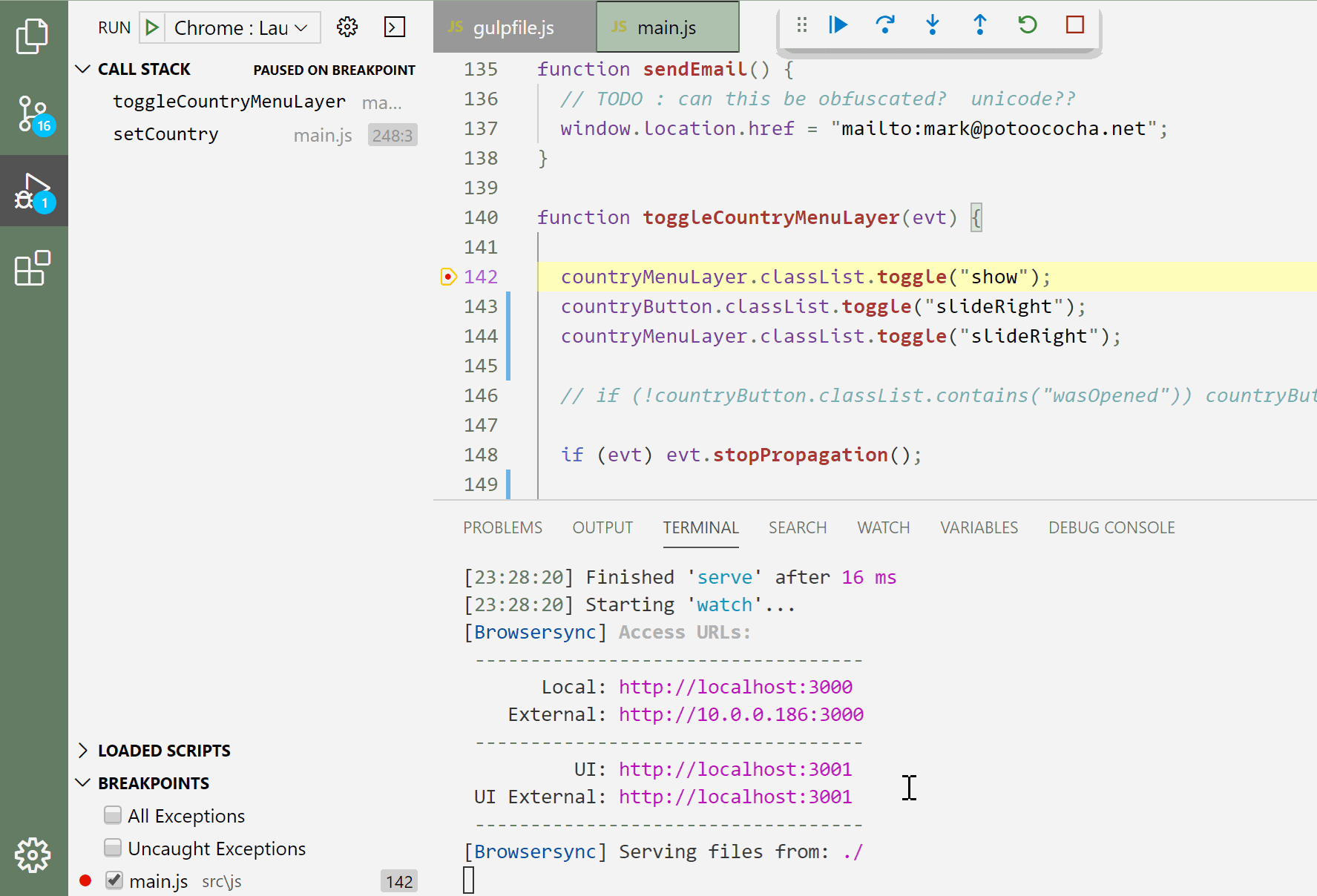Click the Finished 'serve' terminal line
This screenshot has height=896, width=1317.
point(680,577)
